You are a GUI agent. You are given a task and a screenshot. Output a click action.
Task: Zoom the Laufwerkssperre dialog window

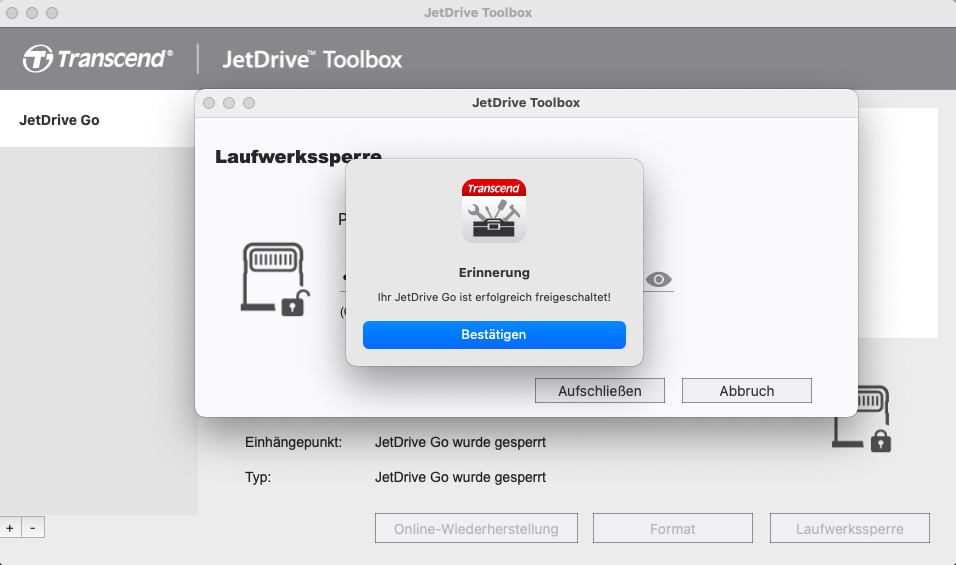pos(249,103)
